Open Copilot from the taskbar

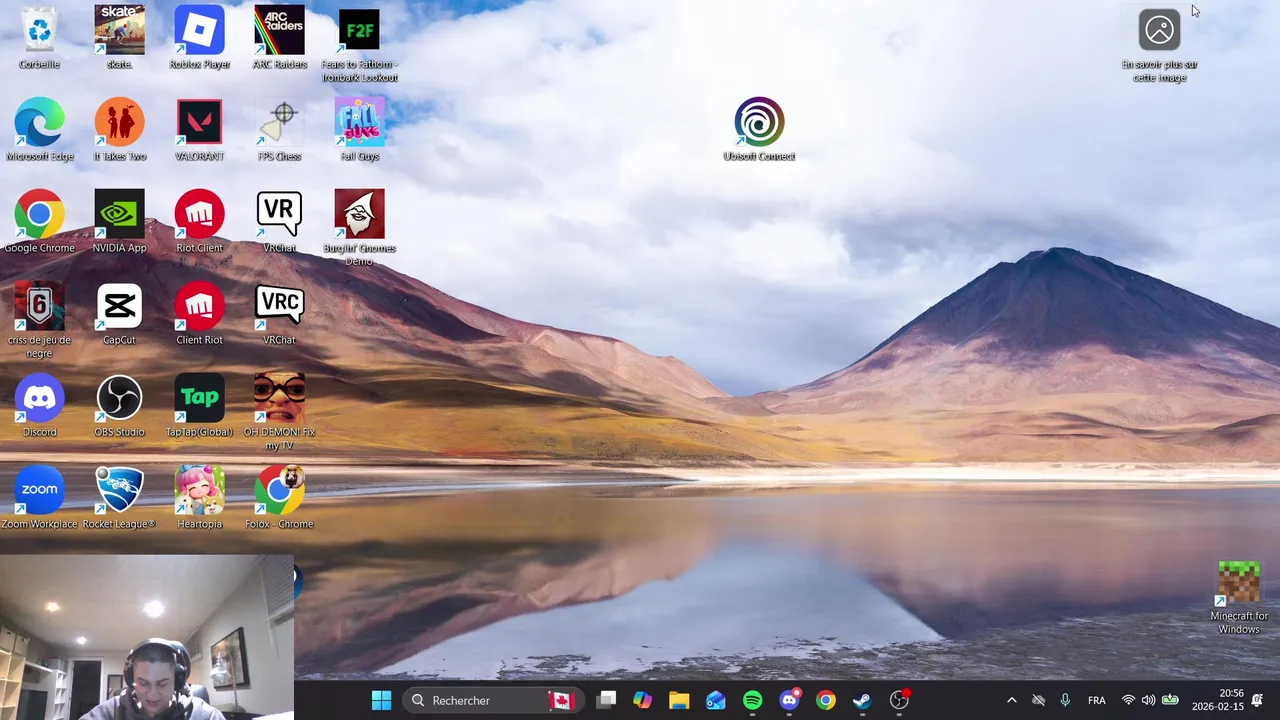click(642, 700)
